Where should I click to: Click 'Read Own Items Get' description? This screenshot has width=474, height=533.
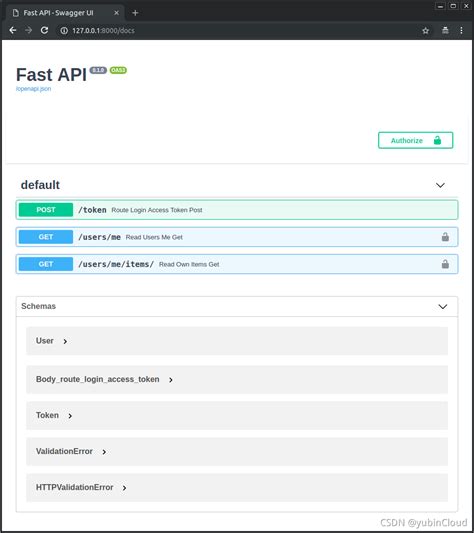(x=189, y=264)
